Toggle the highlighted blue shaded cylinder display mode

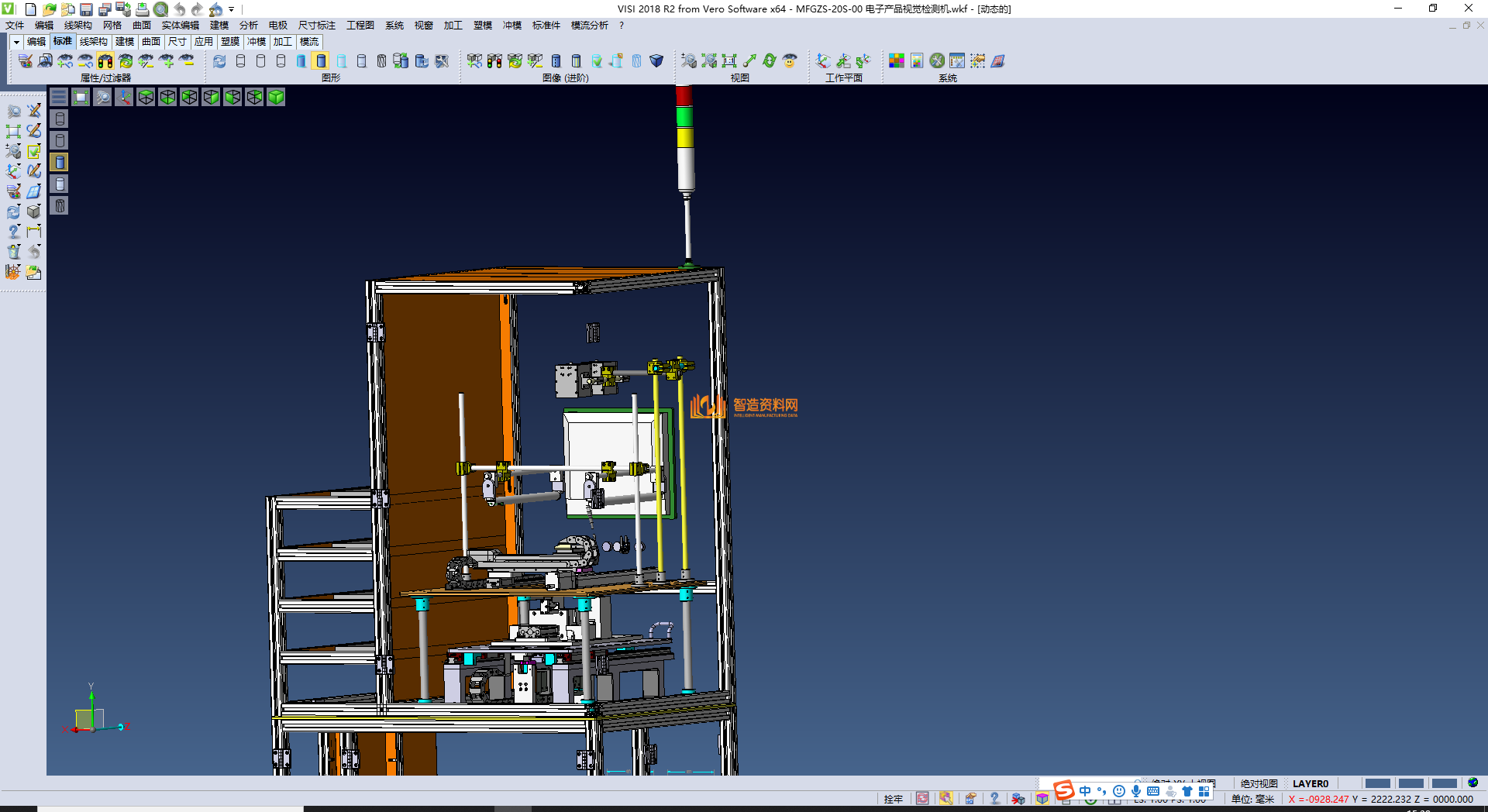(322, 61)
